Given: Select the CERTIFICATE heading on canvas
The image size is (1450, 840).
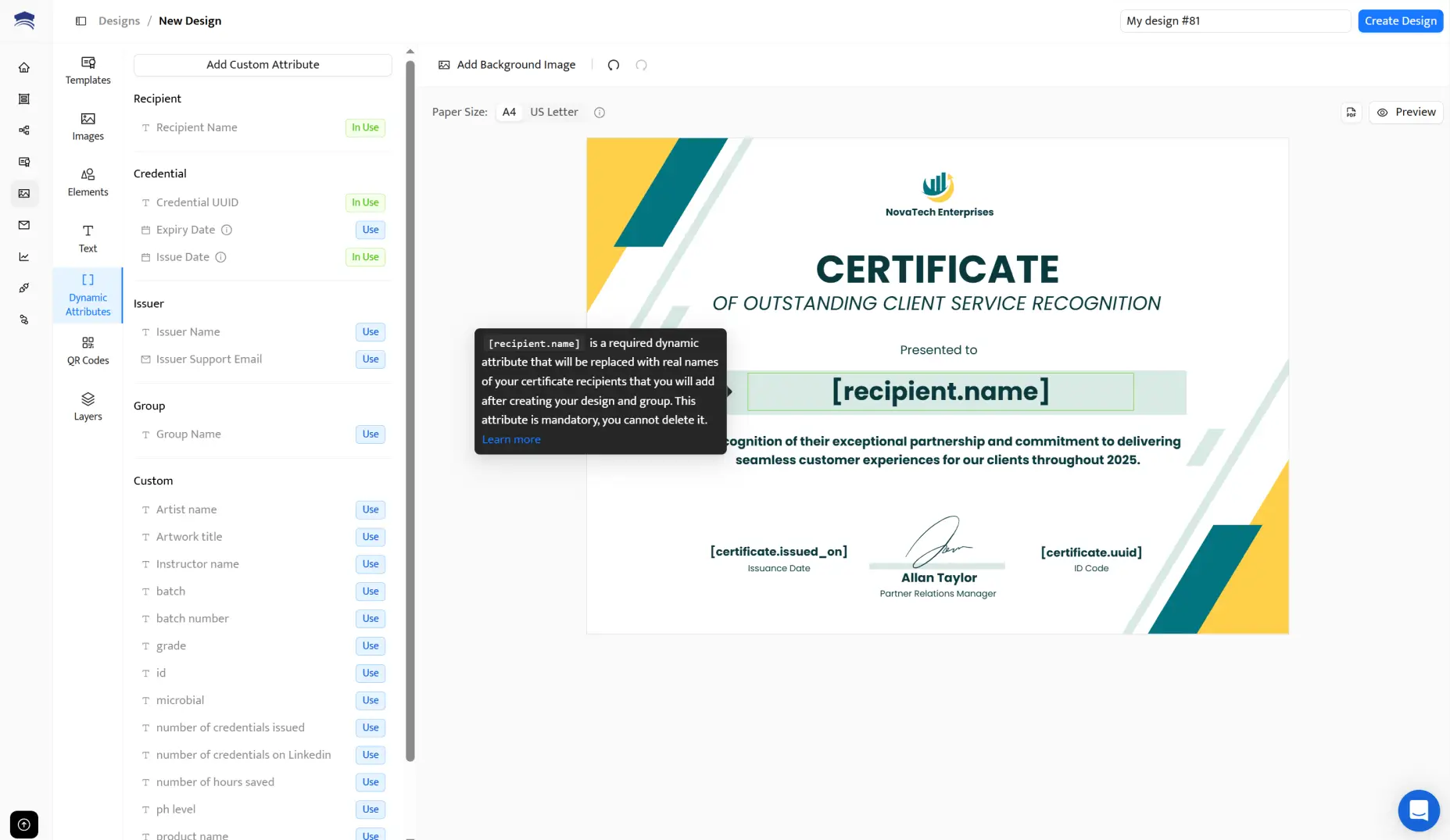Looking at the screenshot, I should (x=937, y=270).
